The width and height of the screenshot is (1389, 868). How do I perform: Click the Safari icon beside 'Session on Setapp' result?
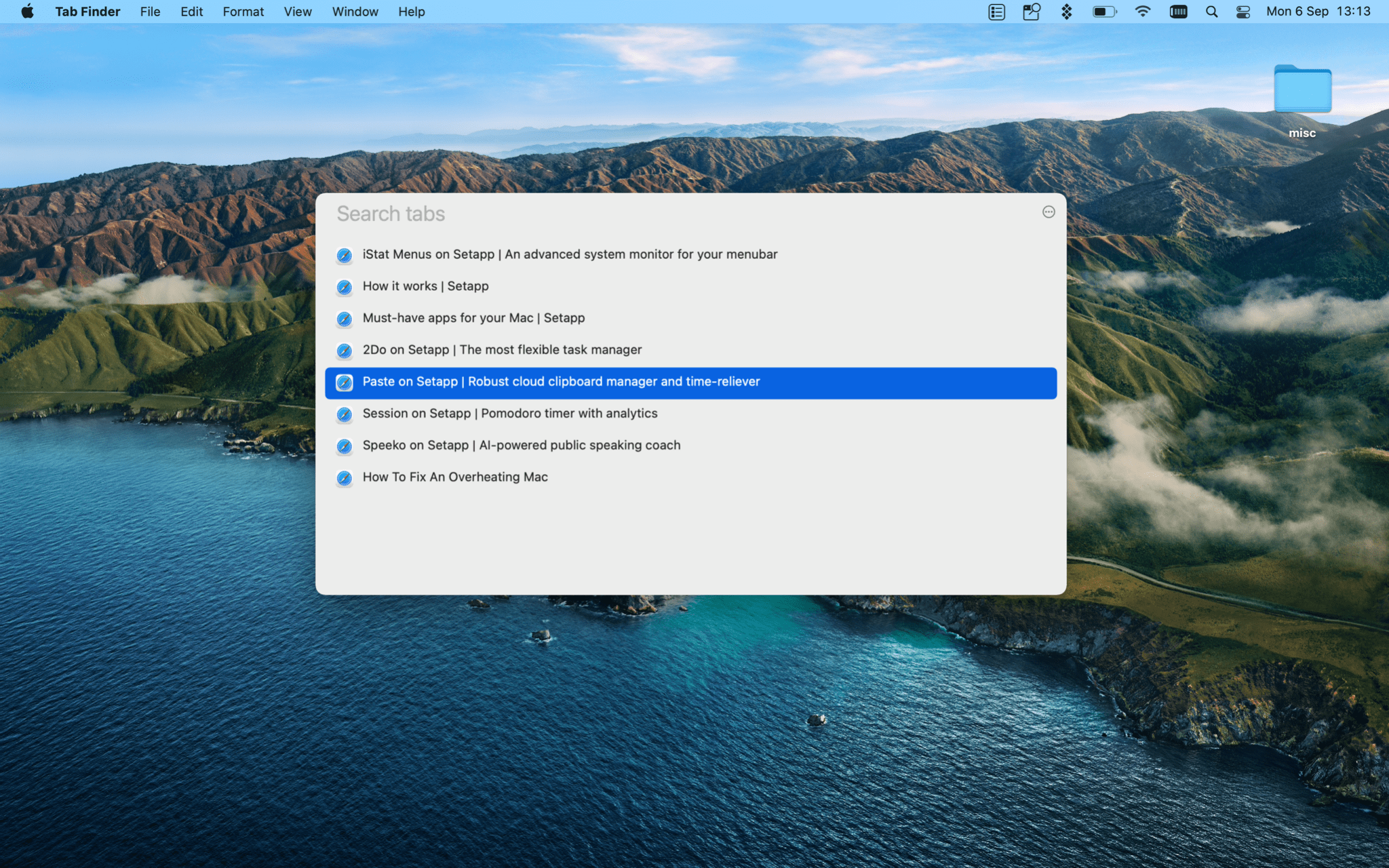(344, 414)
